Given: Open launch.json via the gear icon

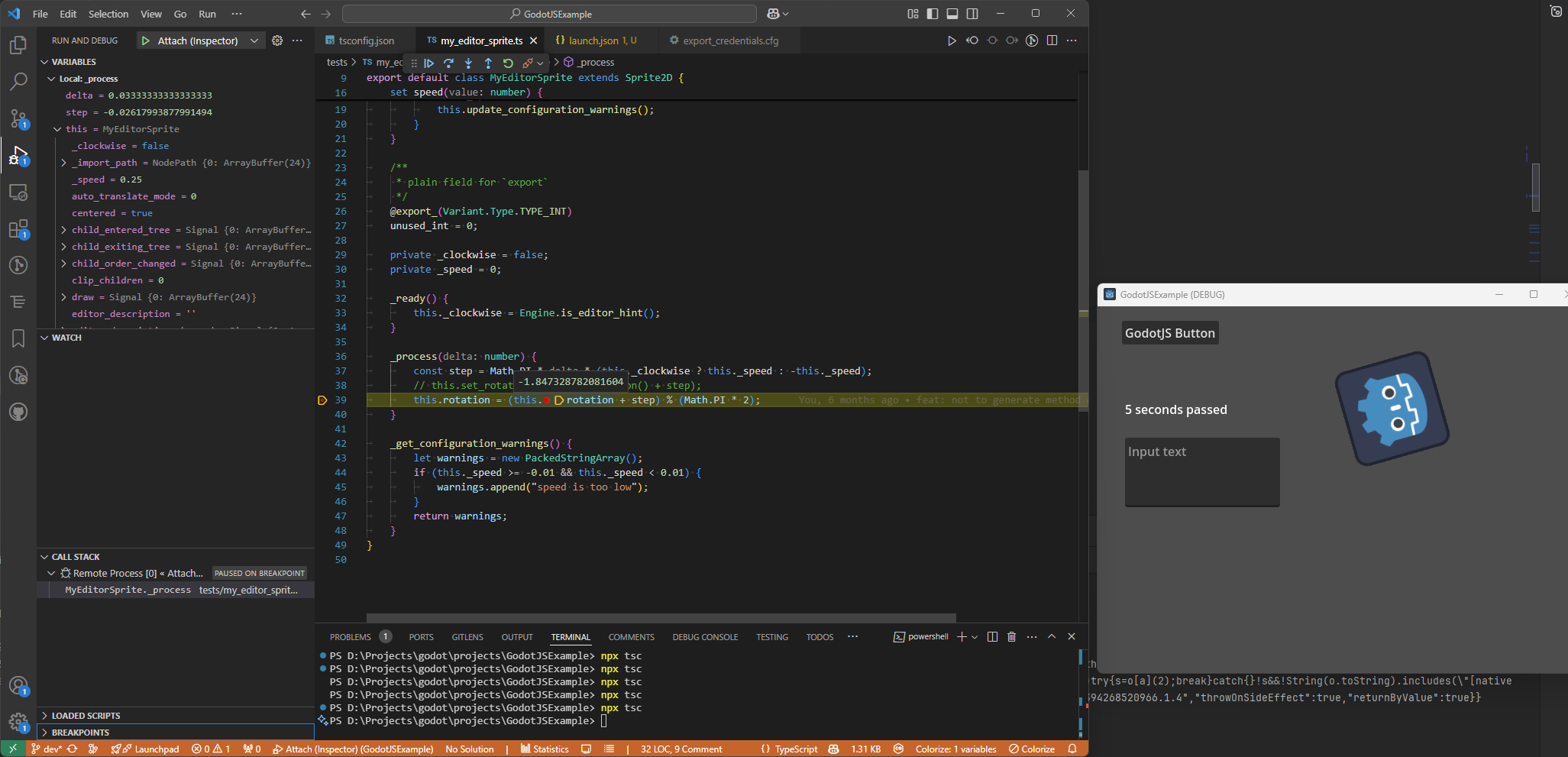Looking at the screenshot, I should tap(277, 40).
